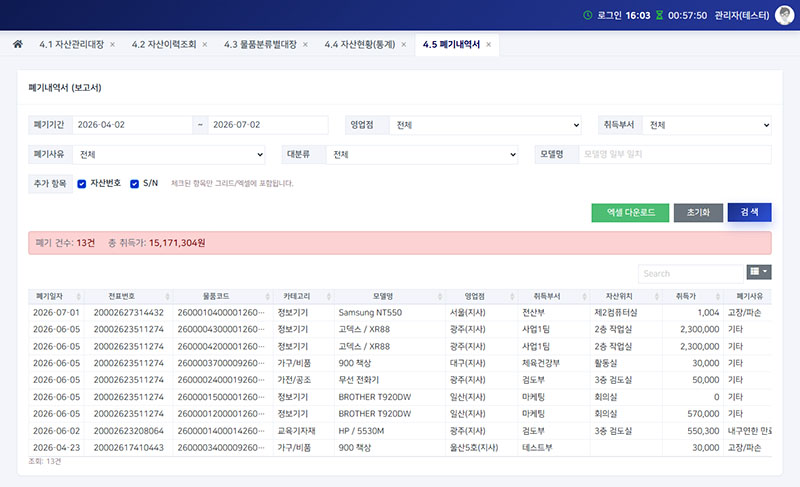Switch to 4.1 자산관리대장 tab
The width and height of the screenshot is (800, 487).
(71, 45)
